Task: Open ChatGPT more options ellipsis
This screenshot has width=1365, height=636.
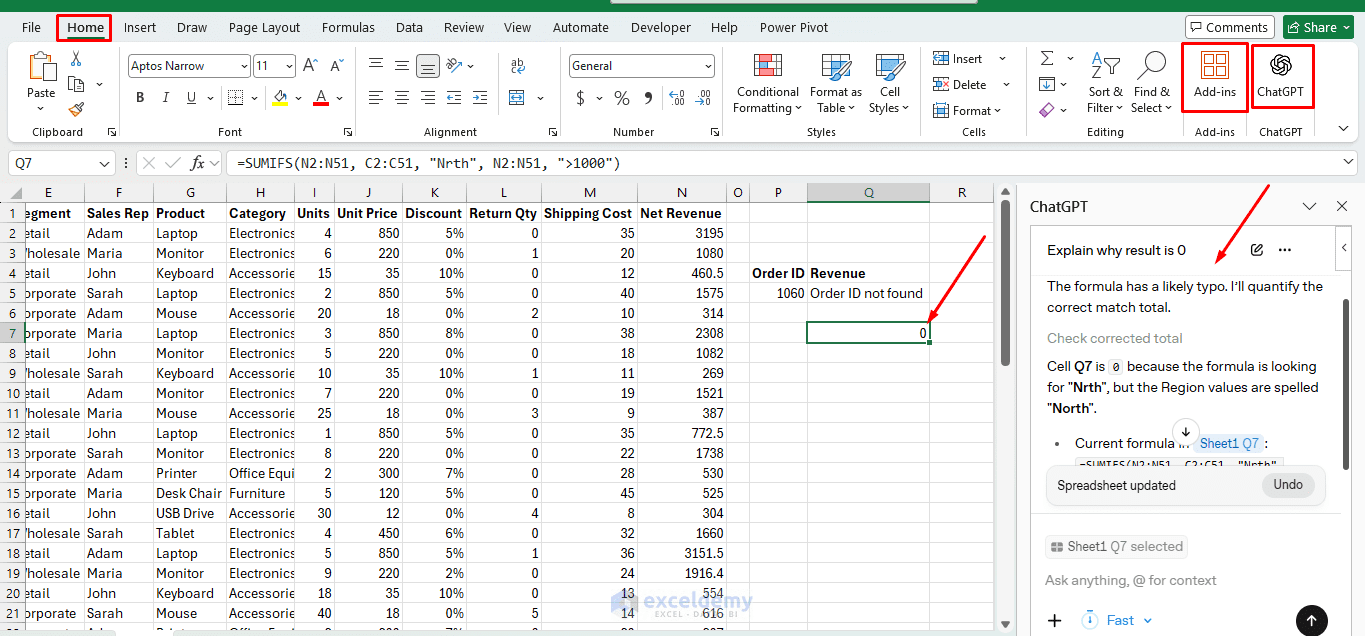Action: coord(1285,250)
